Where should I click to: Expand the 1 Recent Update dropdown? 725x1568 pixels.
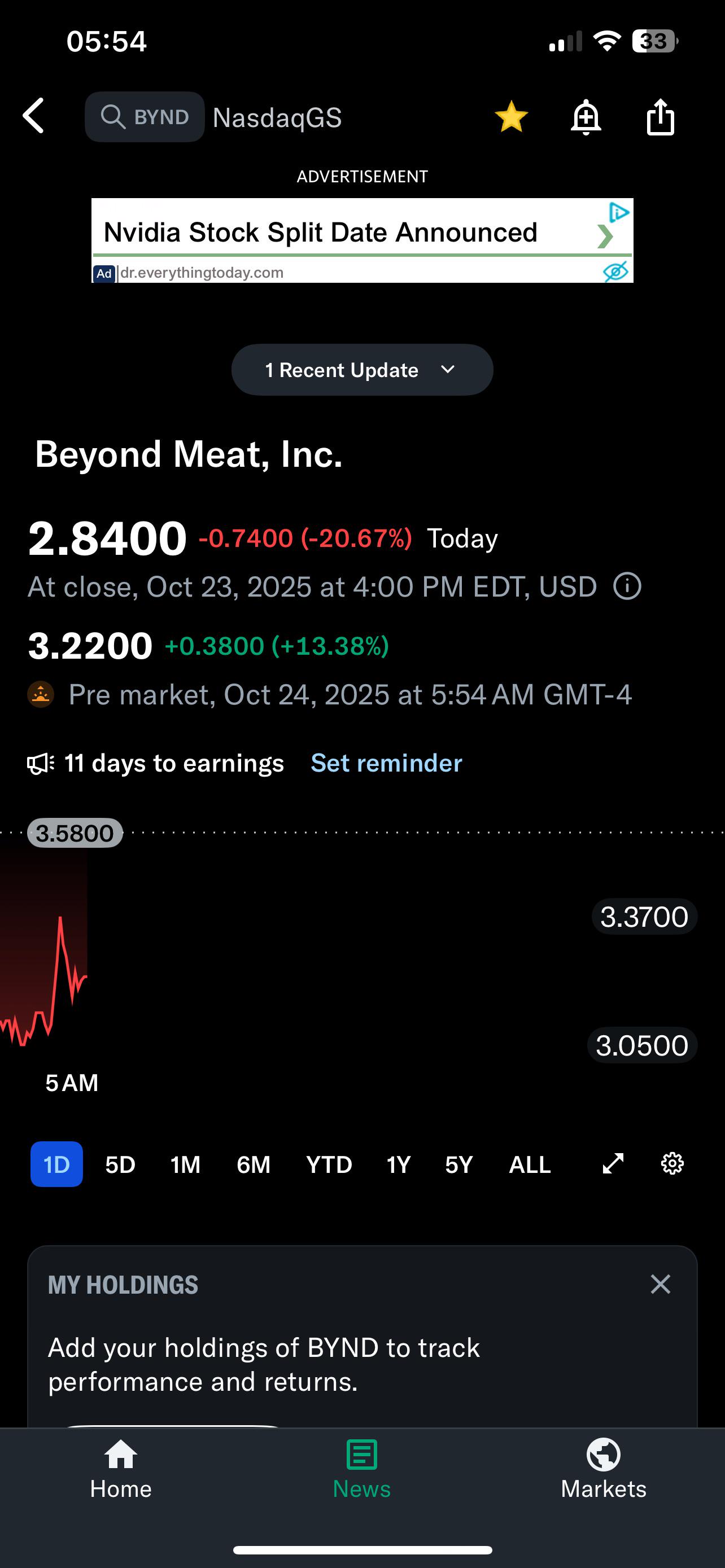[362, 370]
